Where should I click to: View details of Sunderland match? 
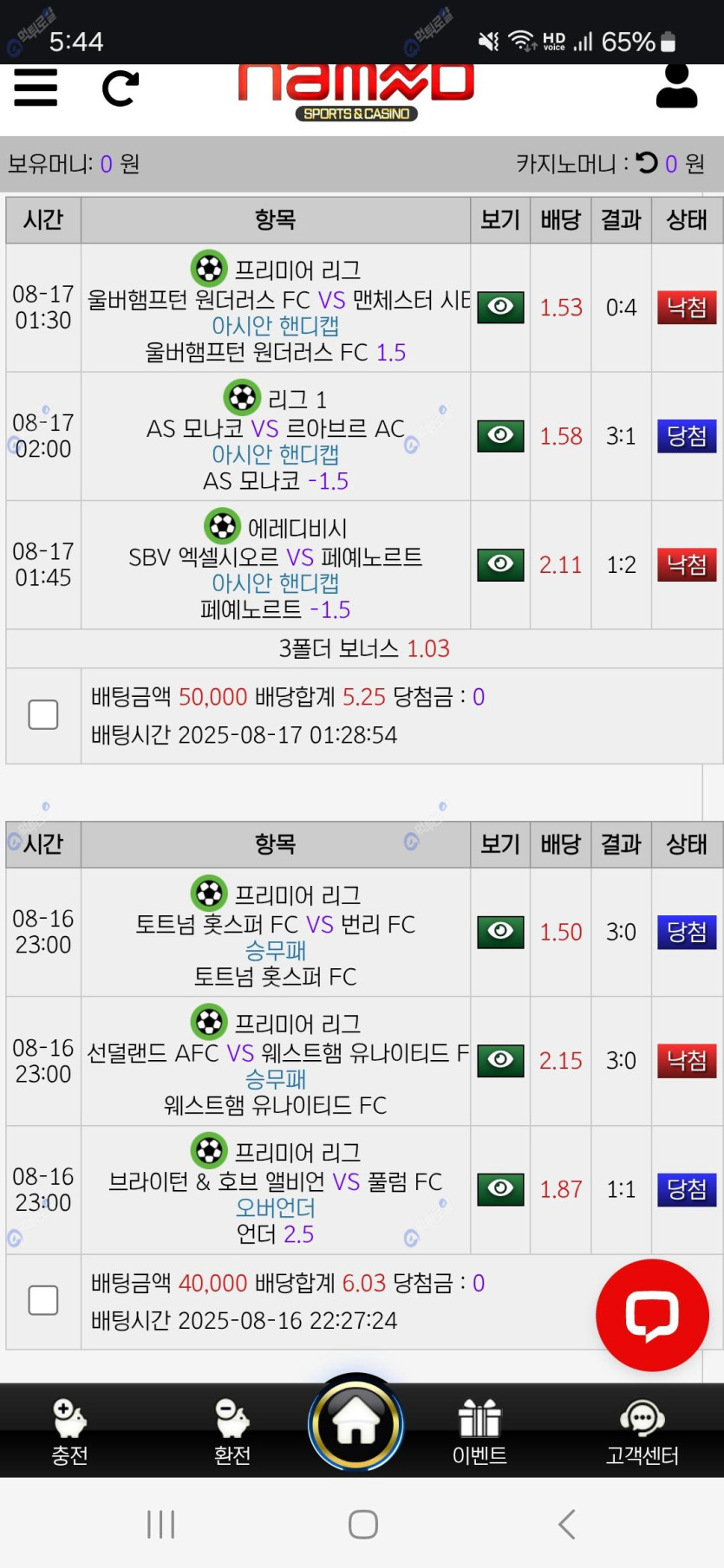500,1060
